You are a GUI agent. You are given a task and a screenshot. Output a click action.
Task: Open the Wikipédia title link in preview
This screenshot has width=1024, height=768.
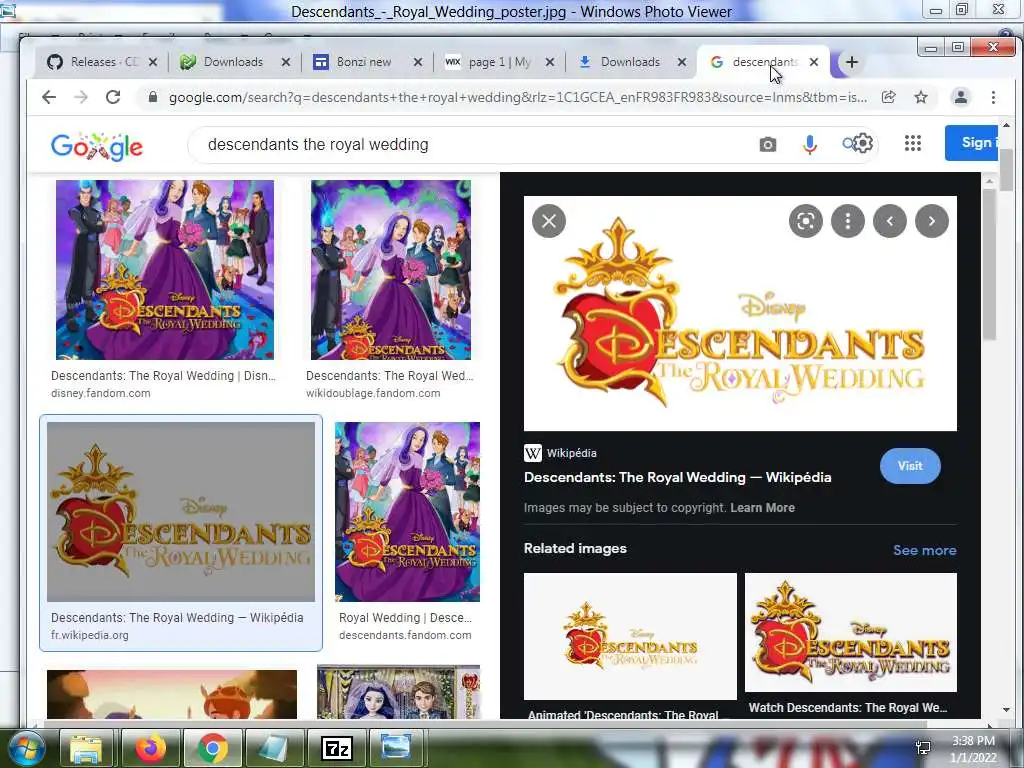click(677, 477)
